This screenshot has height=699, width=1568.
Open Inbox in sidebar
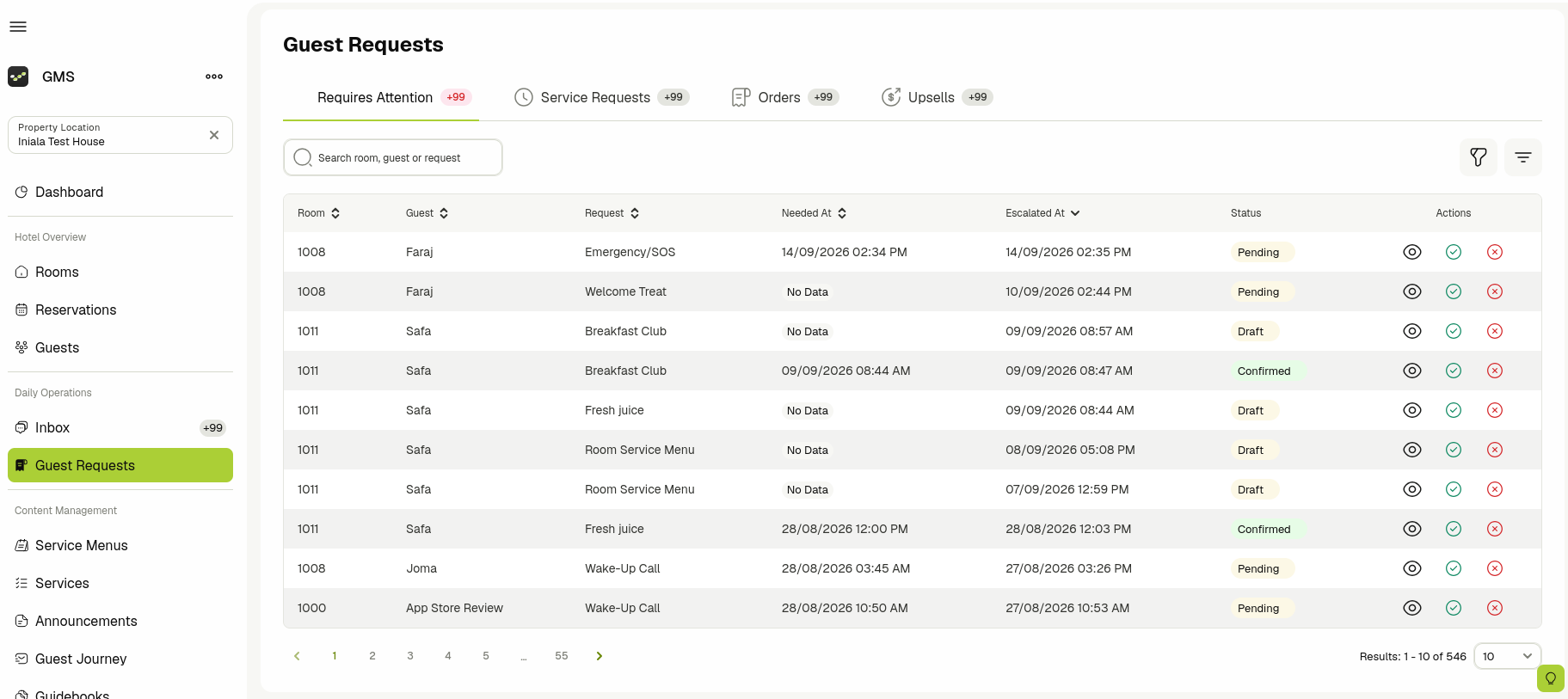click(120, 427)
